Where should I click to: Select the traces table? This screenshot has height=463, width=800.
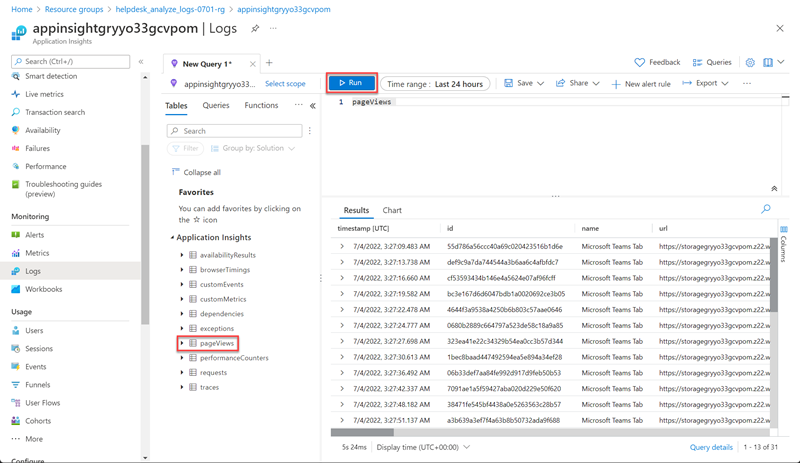tap(209, 387)
